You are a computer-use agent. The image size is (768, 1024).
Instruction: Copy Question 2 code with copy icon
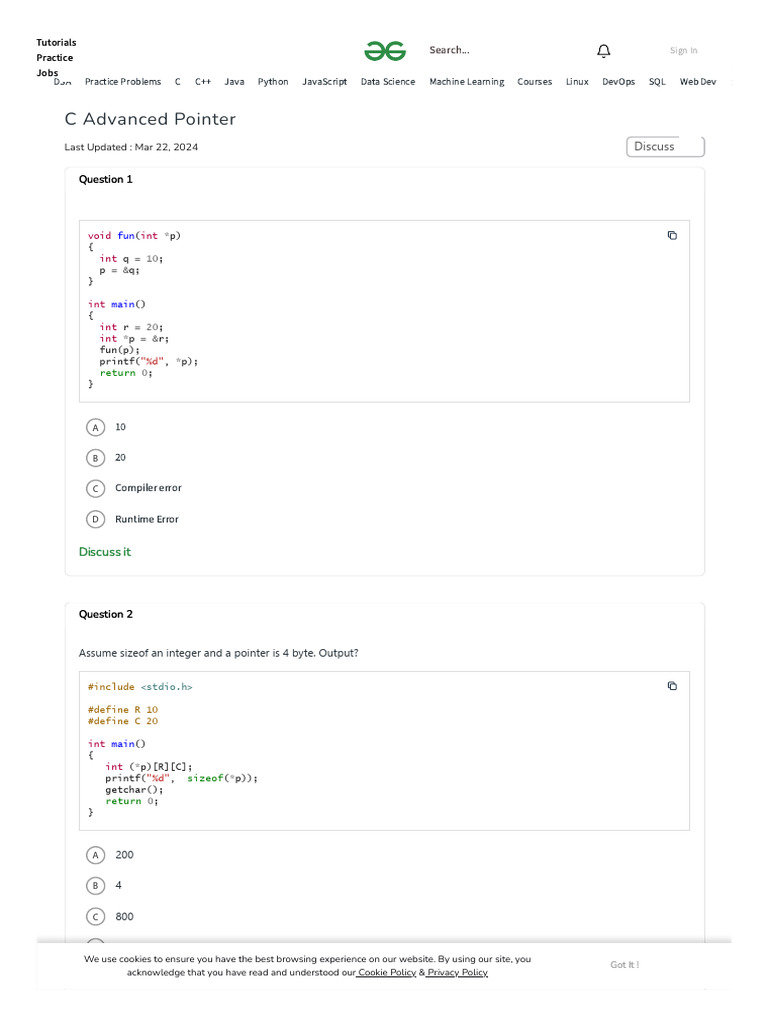click(672, 686)
